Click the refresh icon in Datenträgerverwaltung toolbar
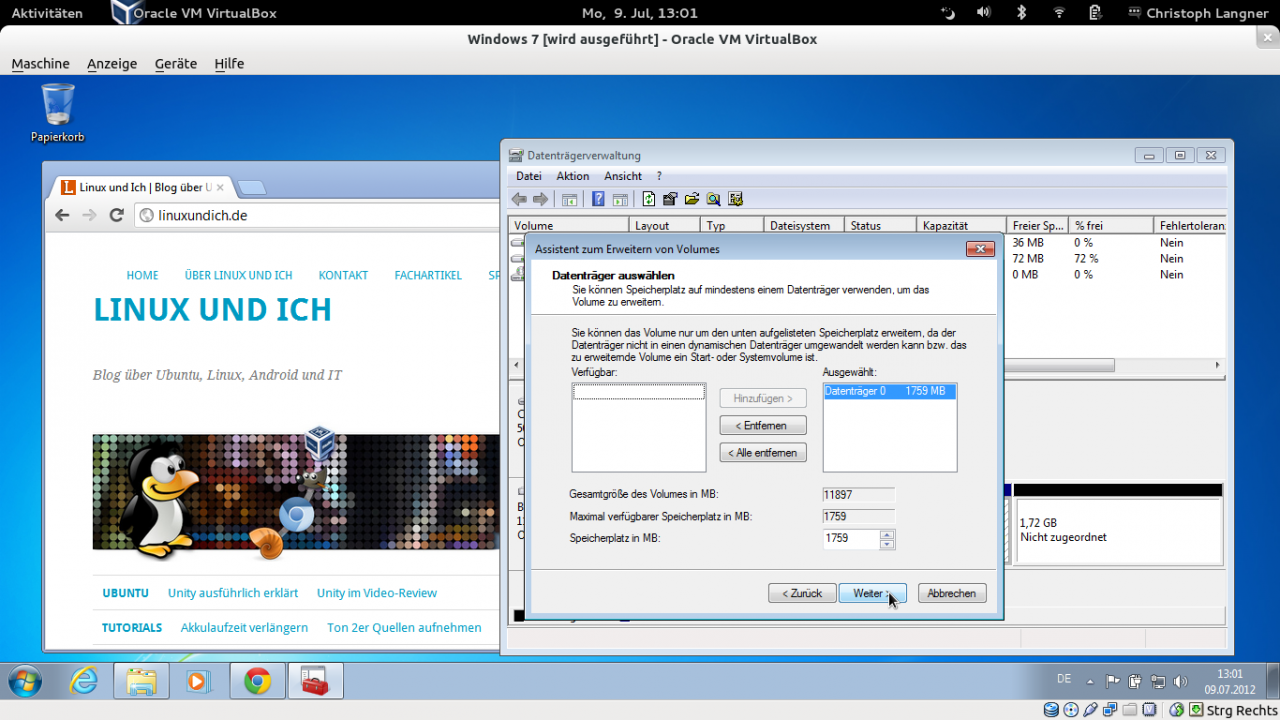Viewport: 1280px width, 720px height. pyautogui.click(x=649, y=199)
